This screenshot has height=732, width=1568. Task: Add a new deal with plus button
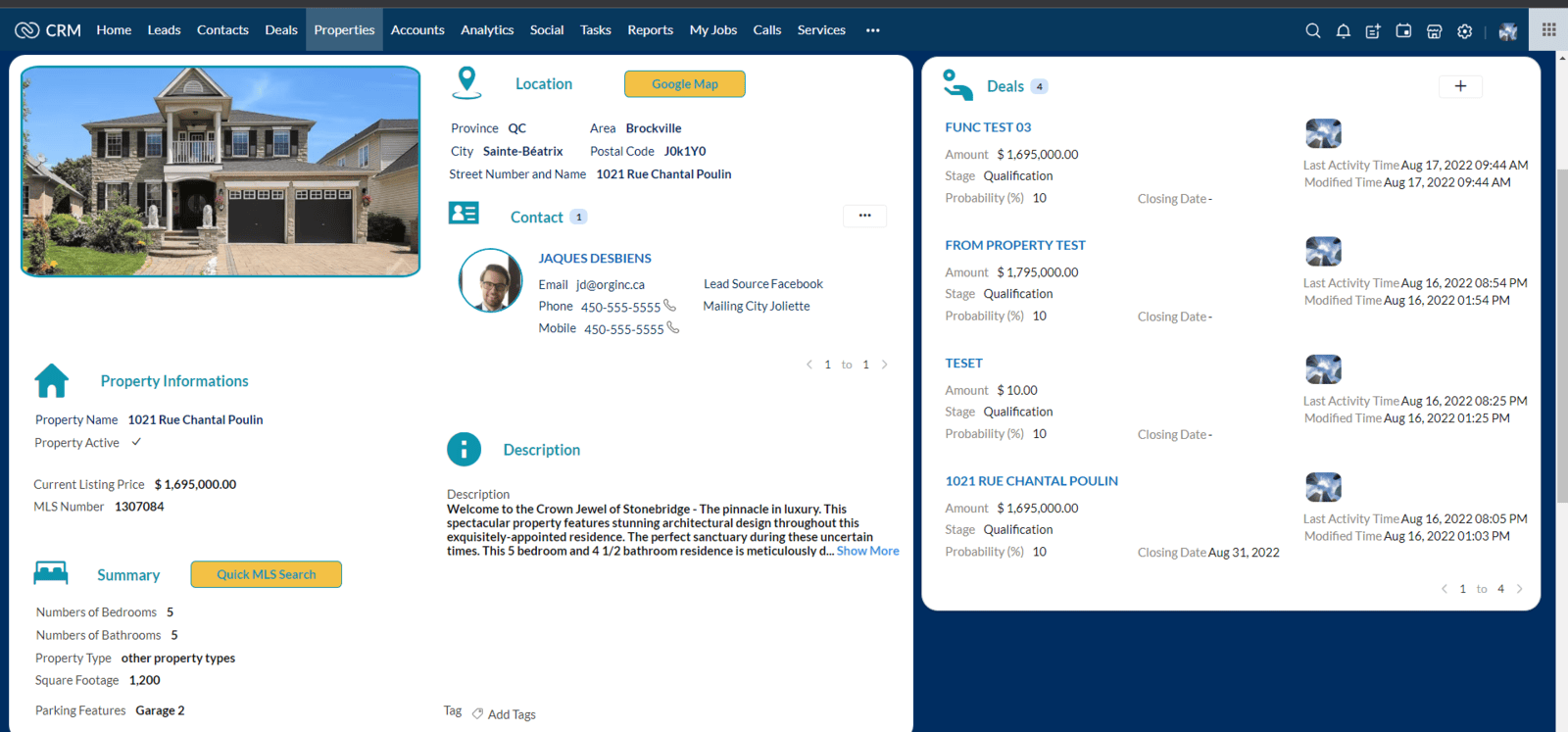click(x=1460, y=86)
